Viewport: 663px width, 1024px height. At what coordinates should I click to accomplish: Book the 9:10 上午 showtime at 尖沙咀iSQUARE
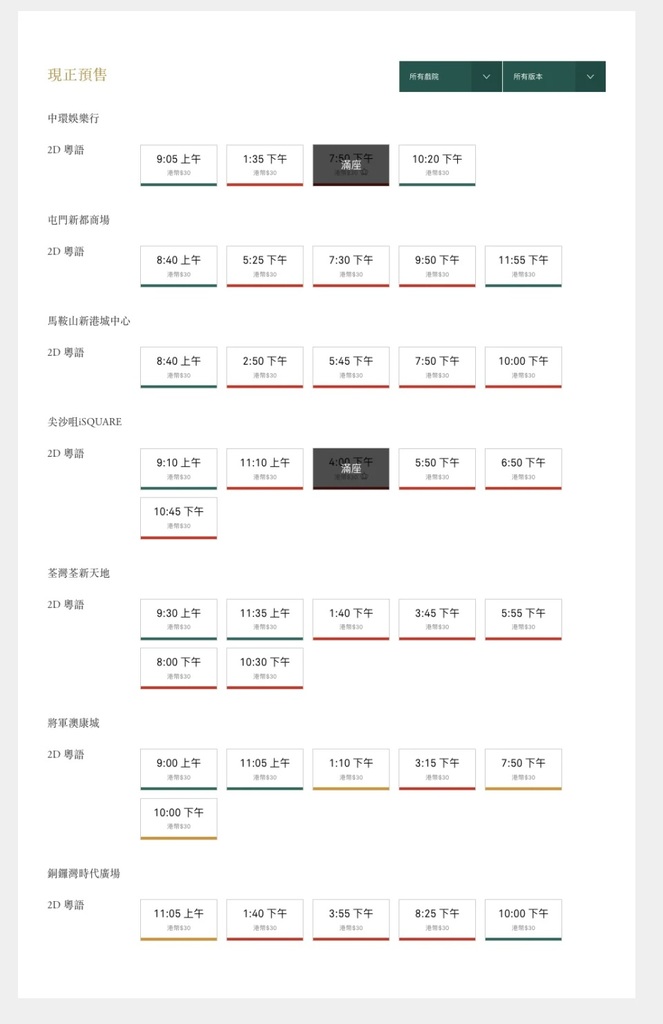pyautogui.click(x=178, y=467)
